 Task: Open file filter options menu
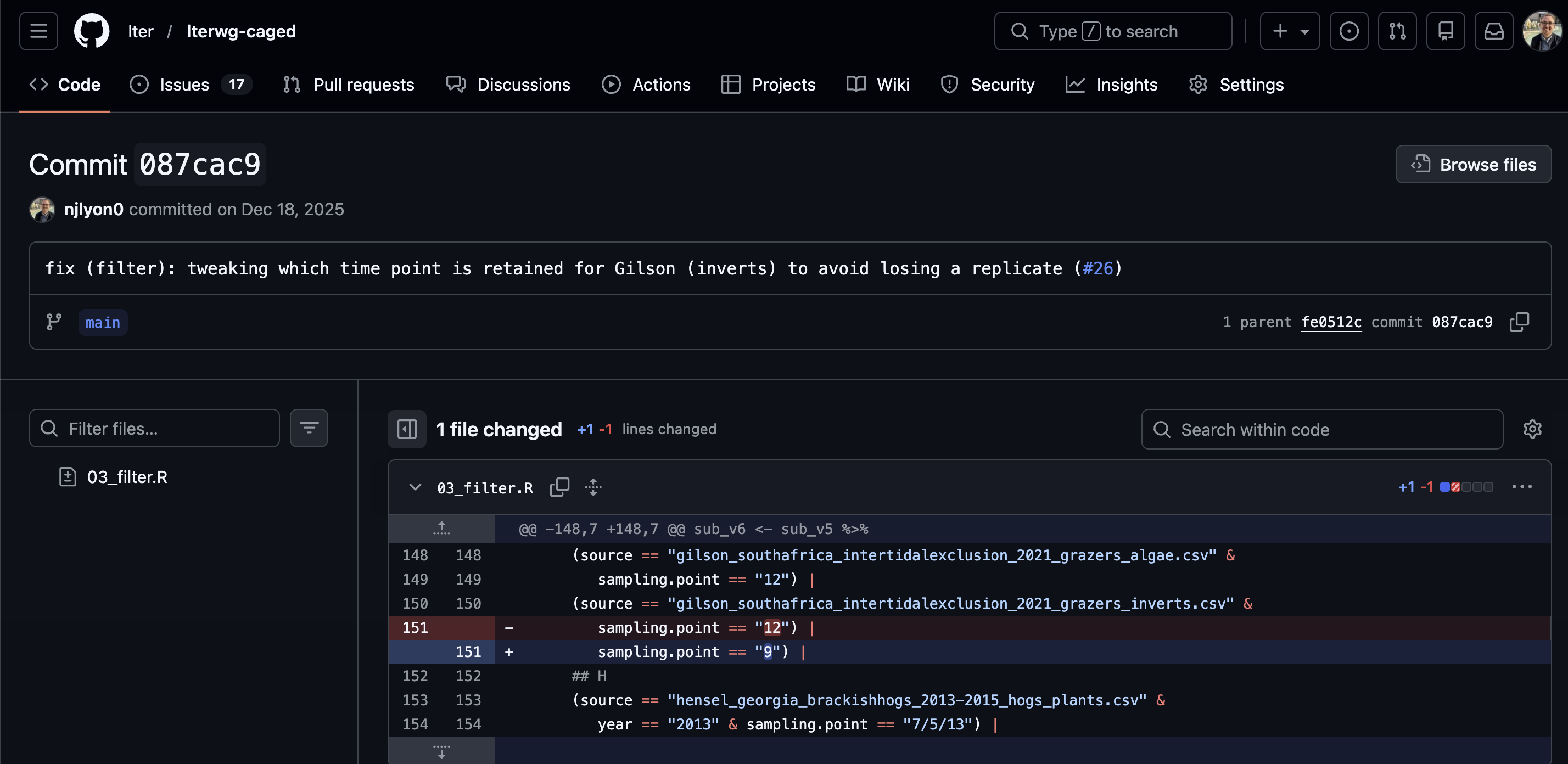[309, 428]
